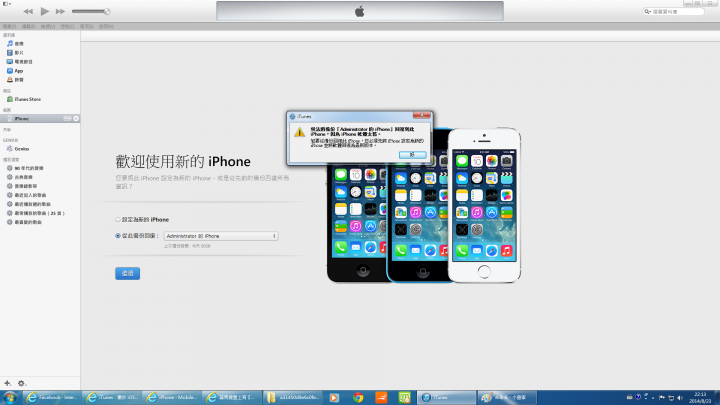
Task: Click the fast-forward (next track) button
Action: click(x=60, y=11)
